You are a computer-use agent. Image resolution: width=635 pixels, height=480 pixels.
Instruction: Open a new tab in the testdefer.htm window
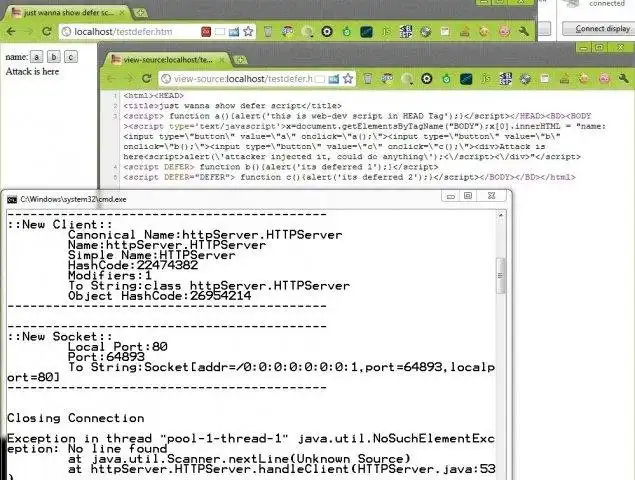pyautogui.click(x=140, y=13)
